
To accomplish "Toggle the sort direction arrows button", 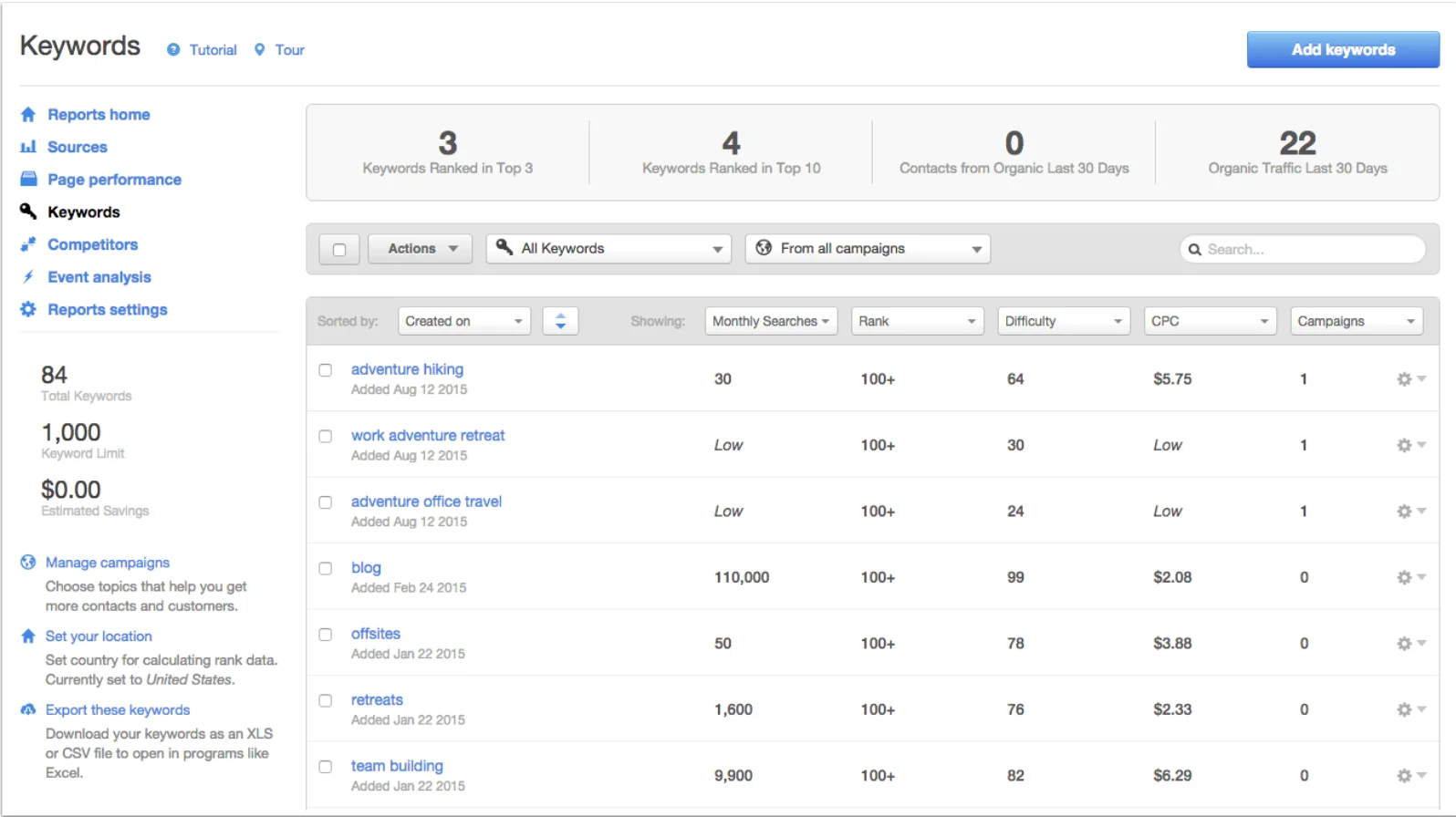I will (x=560, y=321).
